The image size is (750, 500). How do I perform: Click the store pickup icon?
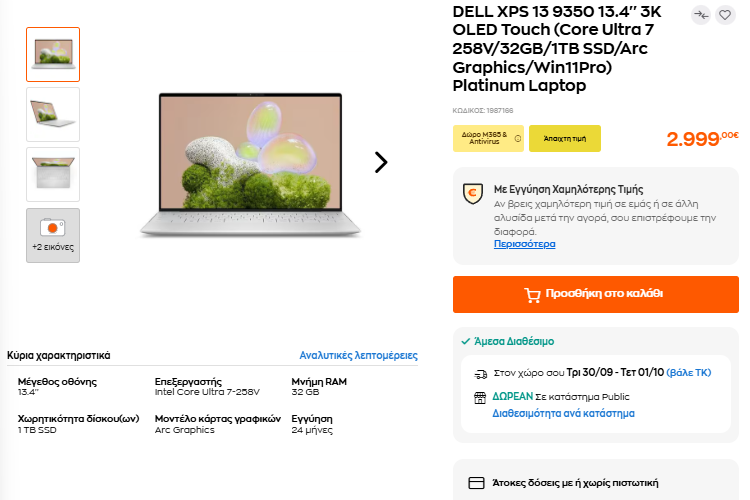(x=480, y=397)
